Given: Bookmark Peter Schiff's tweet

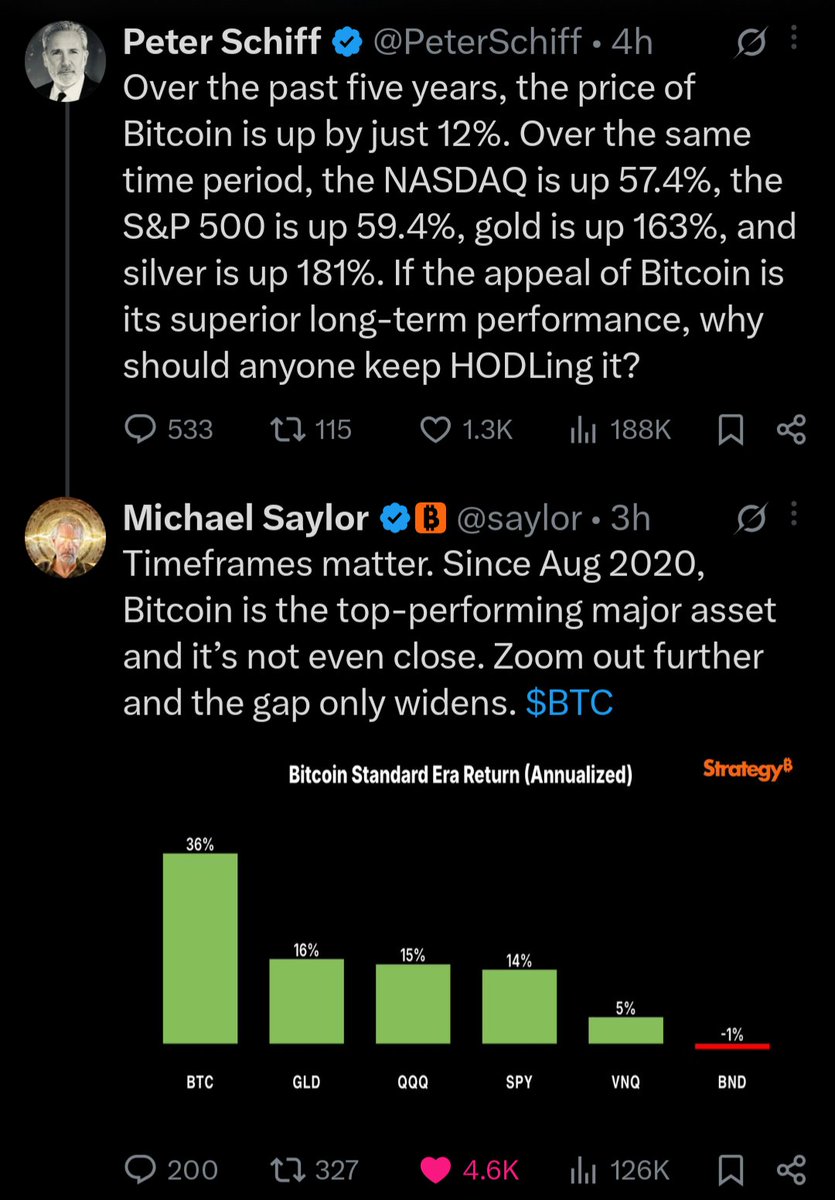Looking at the screenshot, I should pos(730,429).
